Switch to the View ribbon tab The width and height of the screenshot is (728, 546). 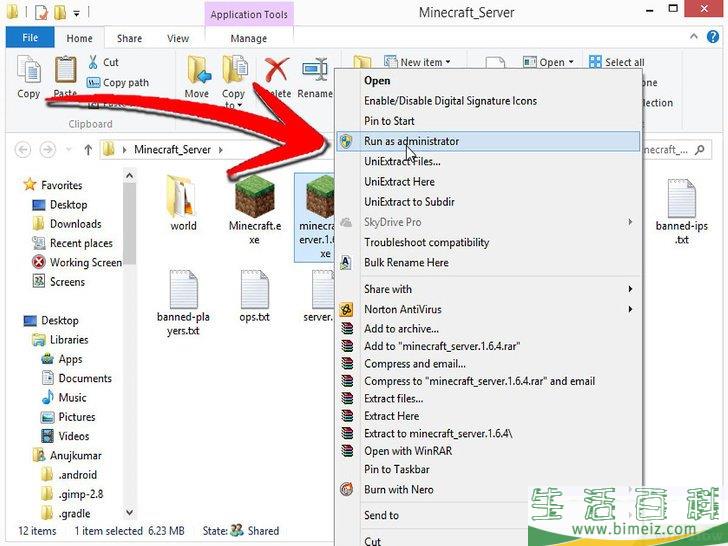[x=178, y=39]
